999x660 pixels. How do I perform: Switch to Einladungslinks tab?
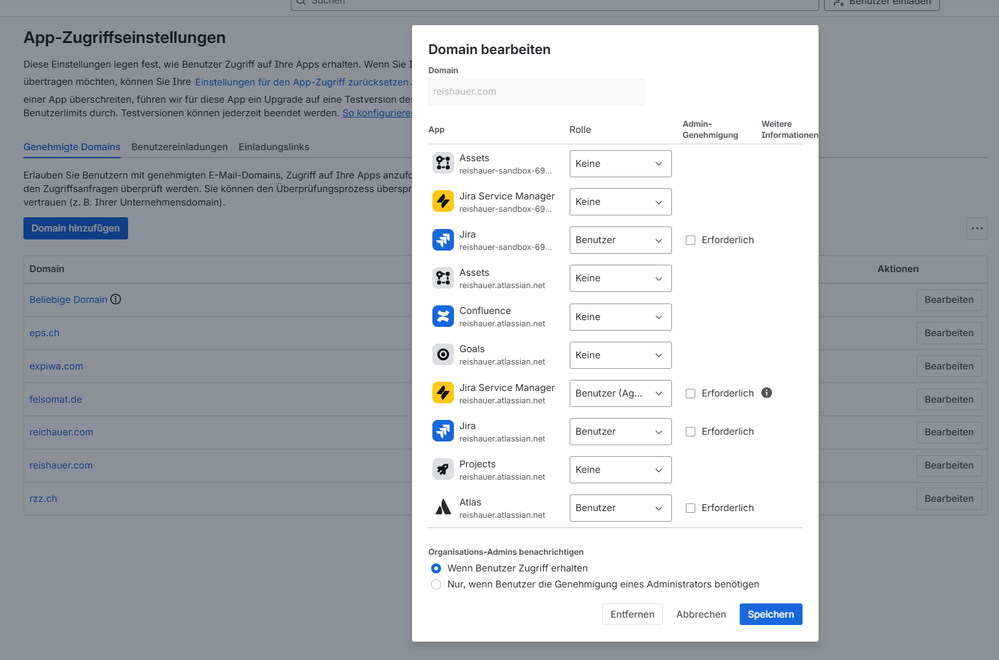point(273,147)
